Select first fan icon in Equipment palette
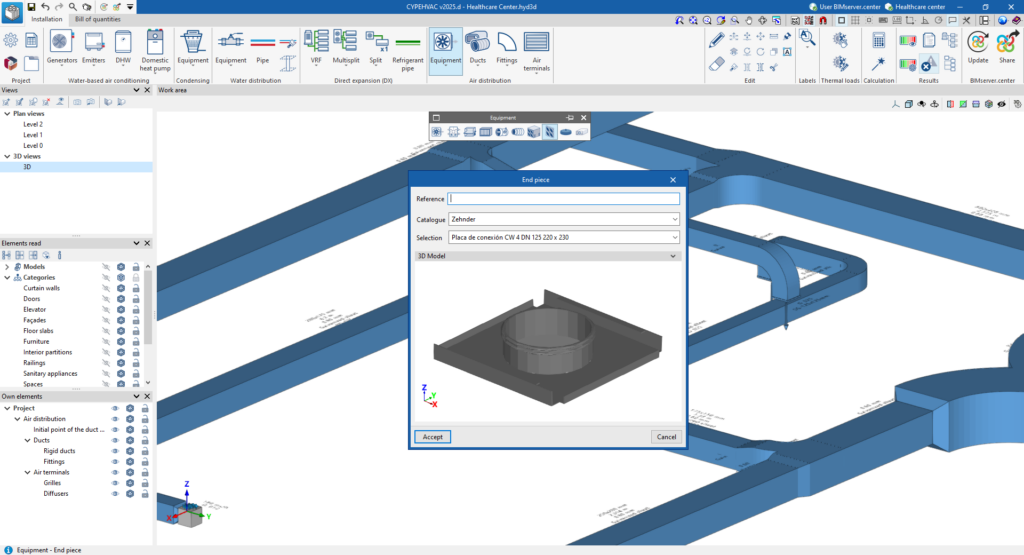This screenshot has height=555, width=1024. (436, 132)
